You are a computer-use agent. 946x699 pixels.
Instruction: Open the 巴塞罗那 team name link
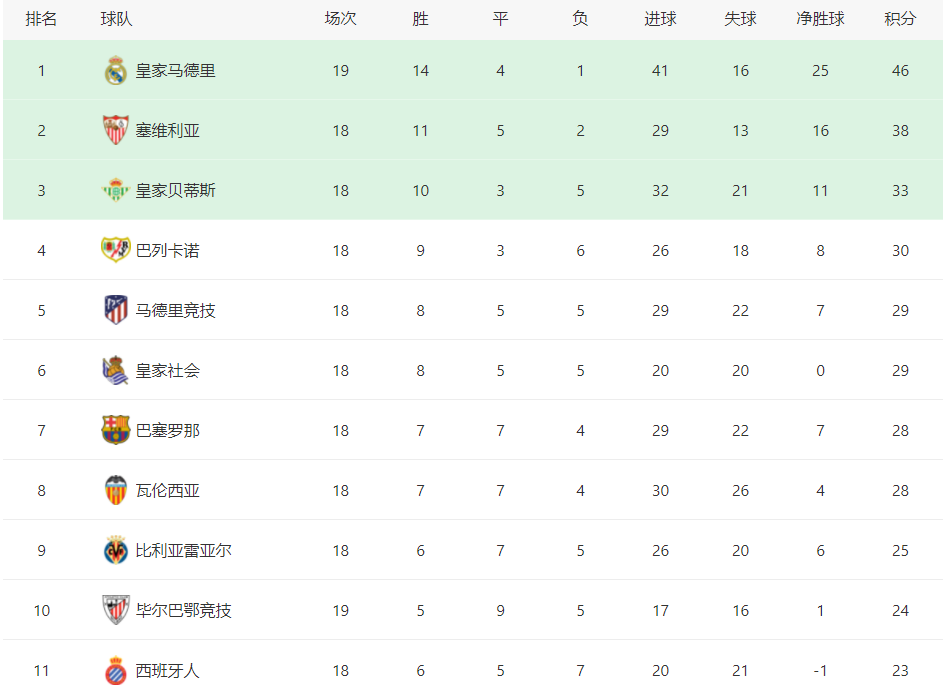tap(167, 431)
